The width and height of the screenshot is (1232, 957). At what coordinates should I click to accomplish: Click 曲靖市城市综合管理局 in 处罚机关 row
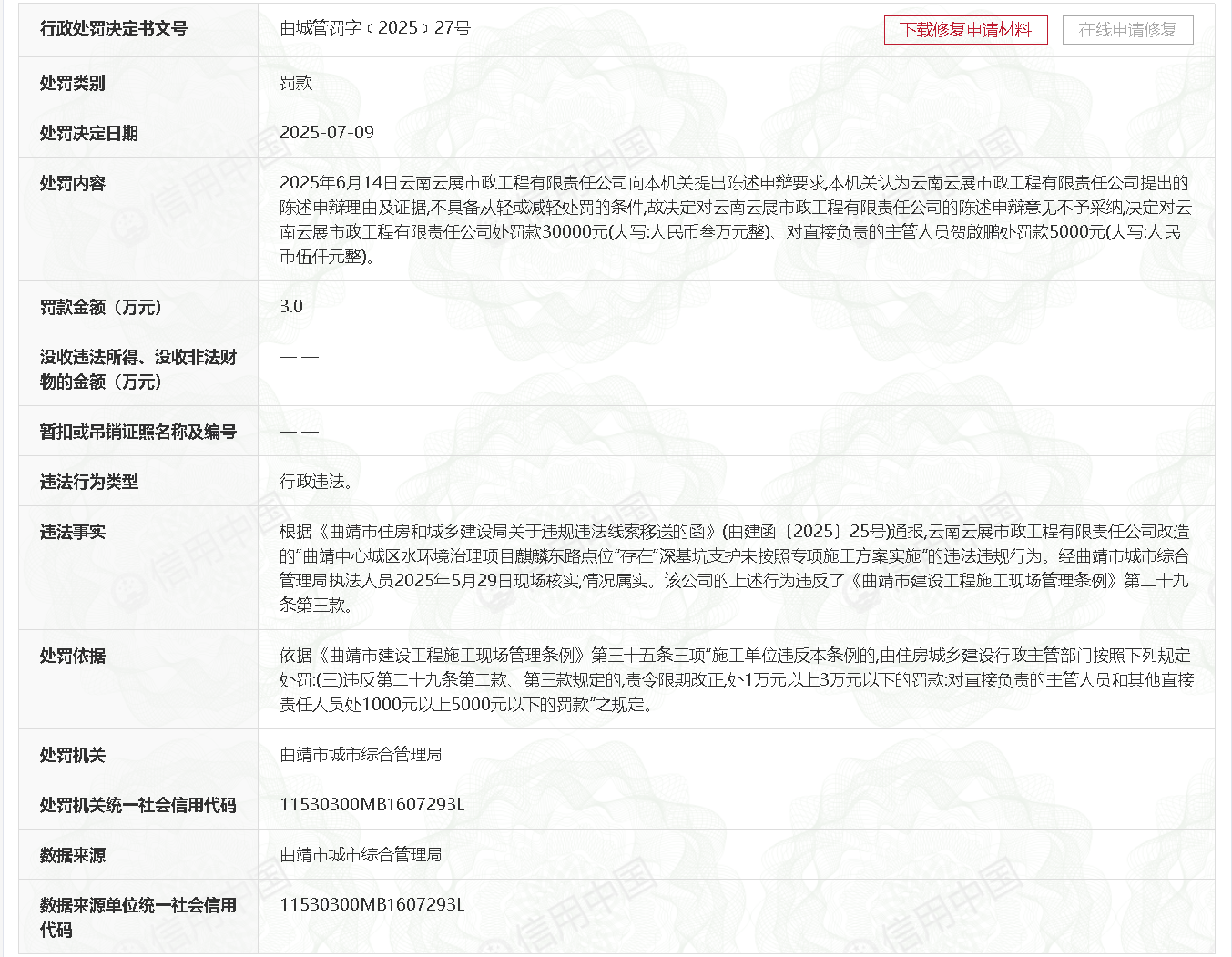tap(361, 755)
